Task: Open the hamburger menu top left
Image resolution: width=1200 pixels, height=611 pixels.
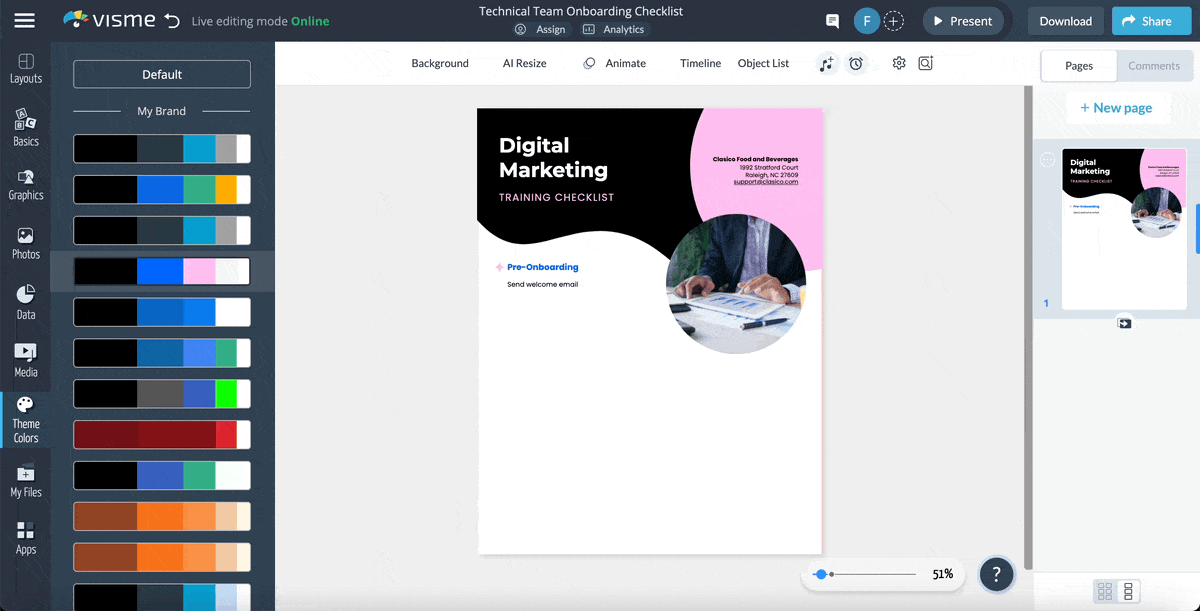Action: click(x=25, y=20)
